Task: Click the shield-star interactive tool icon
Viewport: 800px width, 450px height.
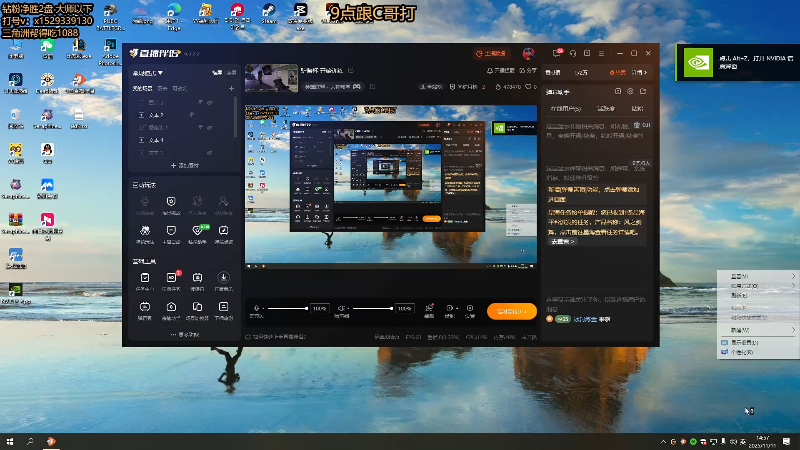Action: tap(171, 202)
